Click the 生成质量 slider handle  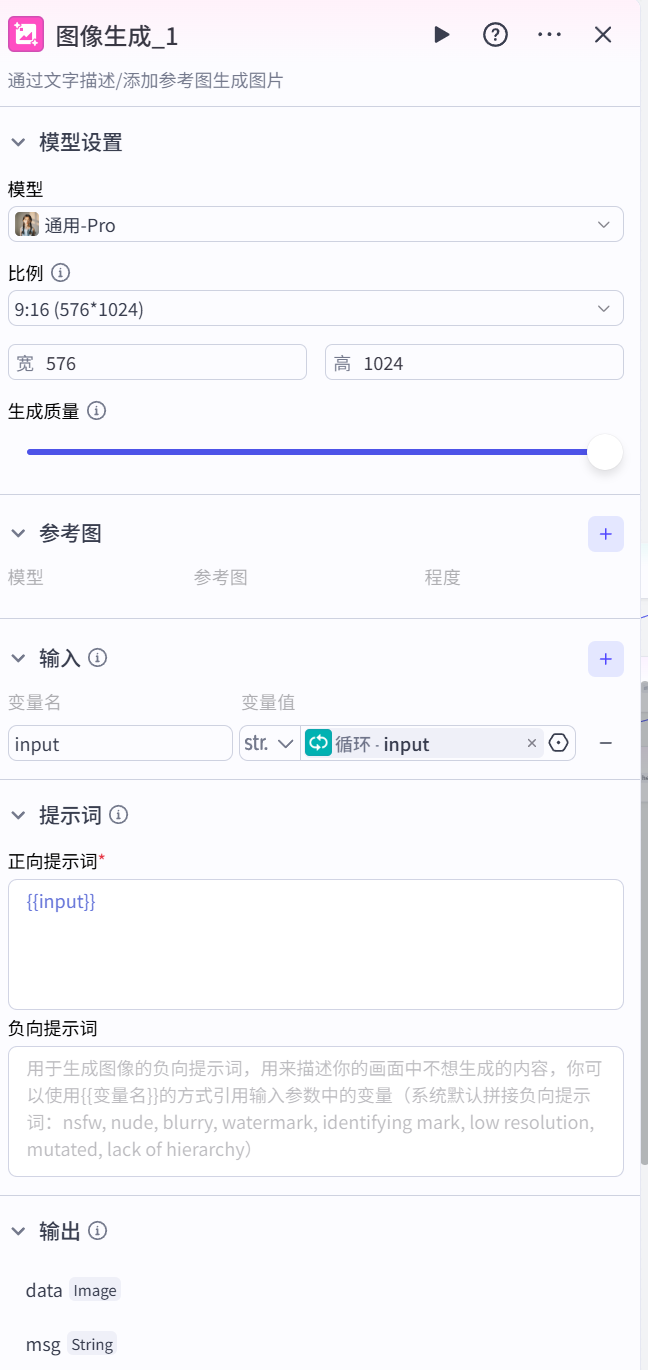[604, 452]
